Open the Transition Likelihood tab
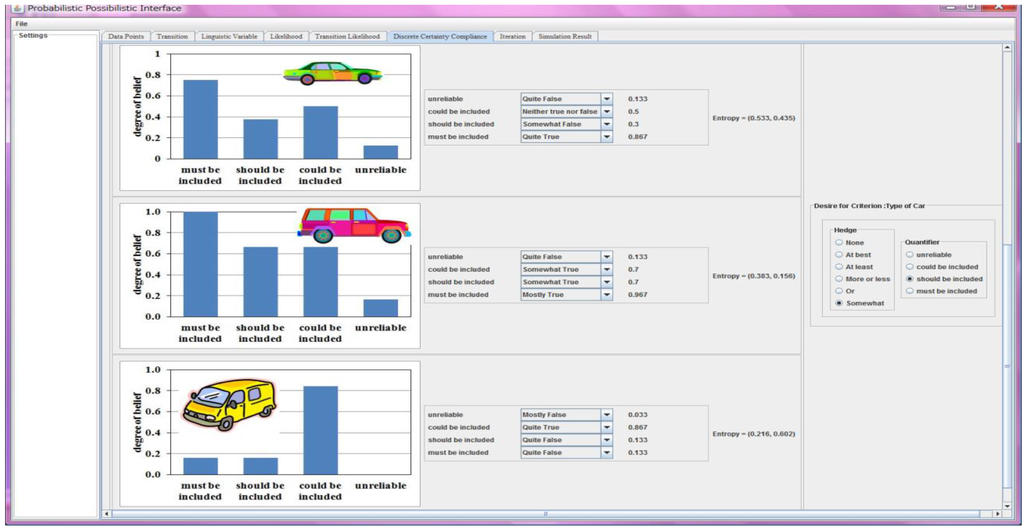The image size is (1024, 530). tap(347, 37)
